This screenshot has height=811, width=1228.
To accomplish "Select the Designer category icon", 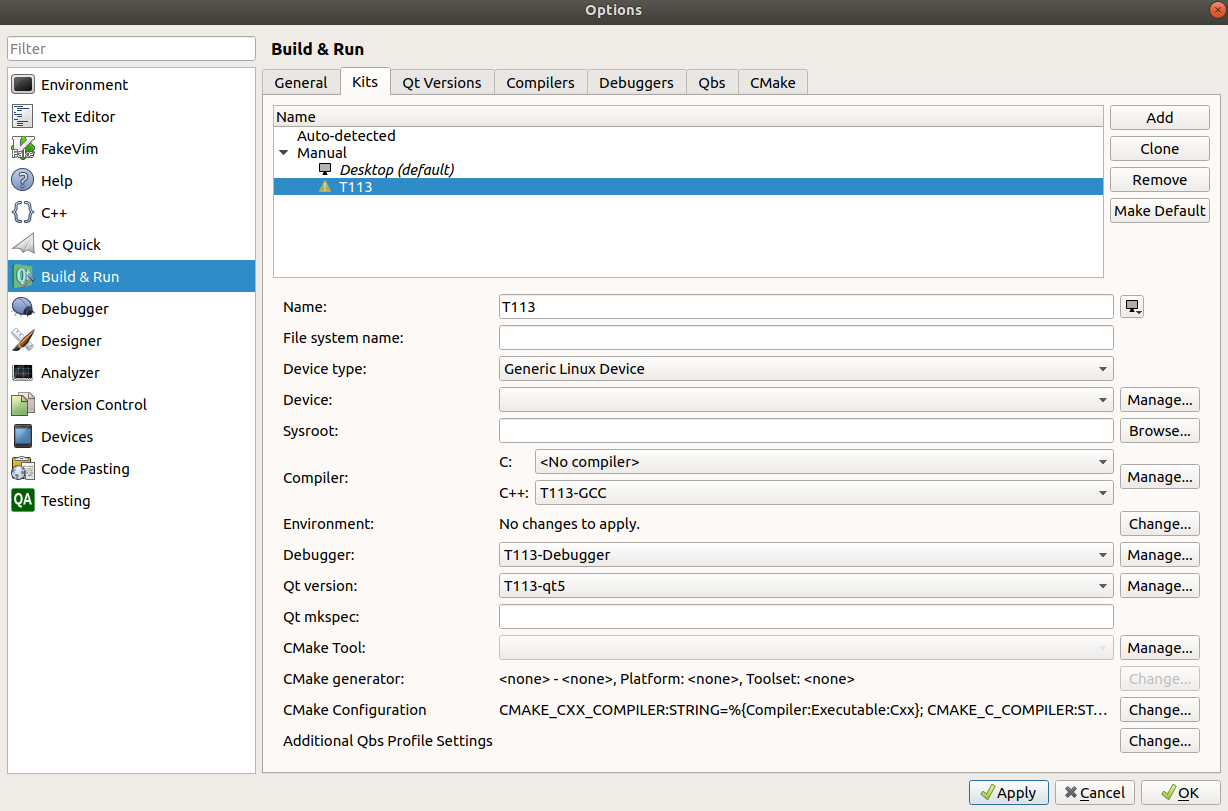I will [x=23, y=341].
